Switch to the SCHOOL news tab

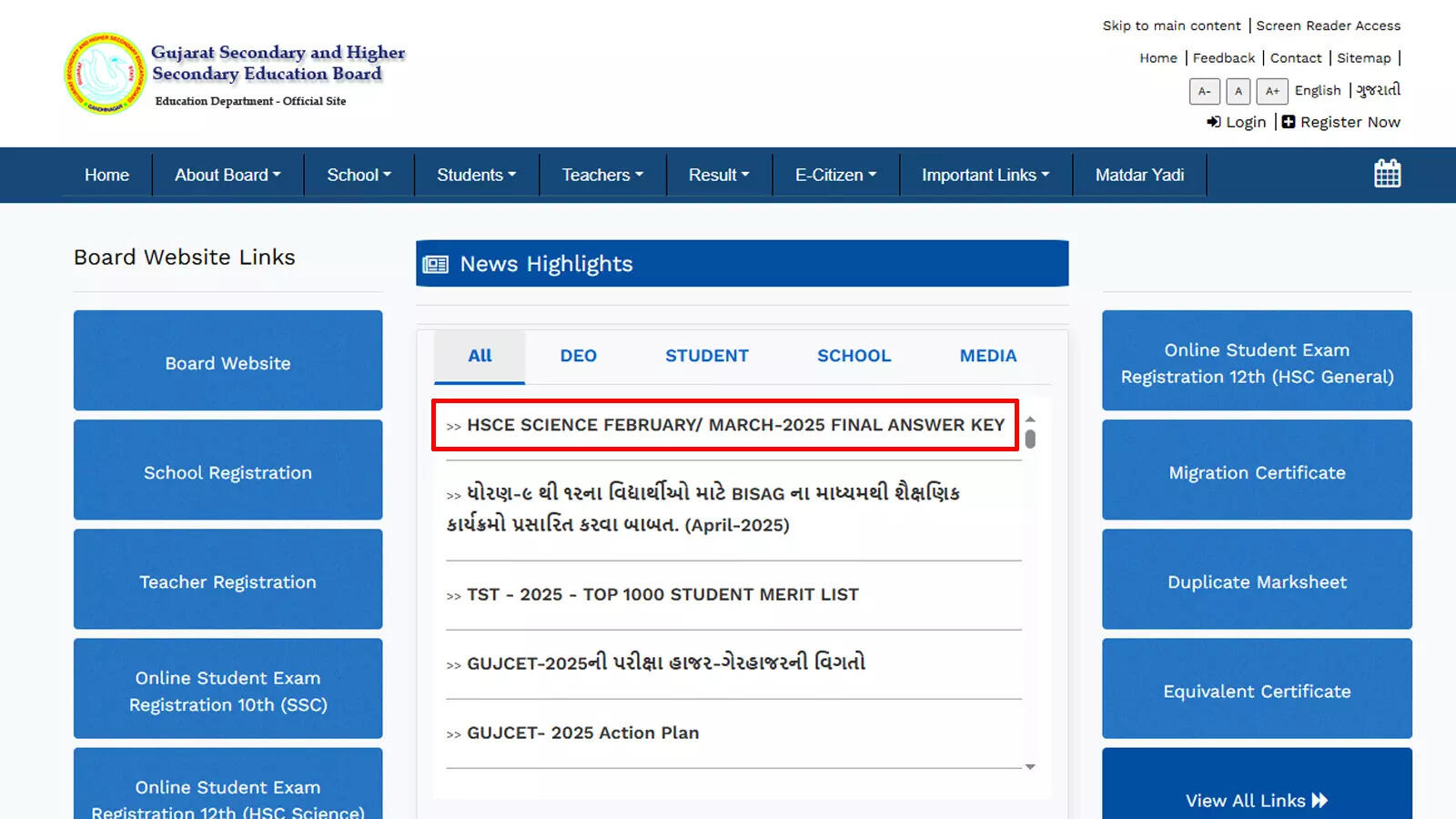[854, 356]
